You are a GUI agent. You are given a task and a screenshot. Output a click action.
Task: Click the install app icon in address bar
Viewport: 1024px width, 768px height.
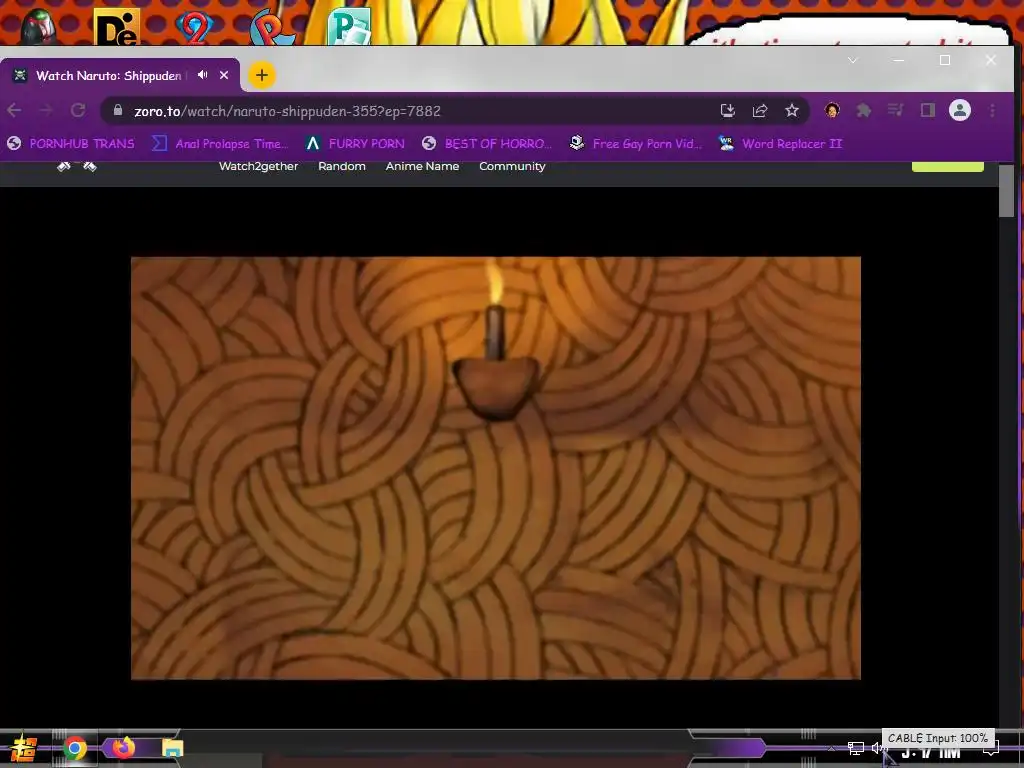[x=728, y=110]
